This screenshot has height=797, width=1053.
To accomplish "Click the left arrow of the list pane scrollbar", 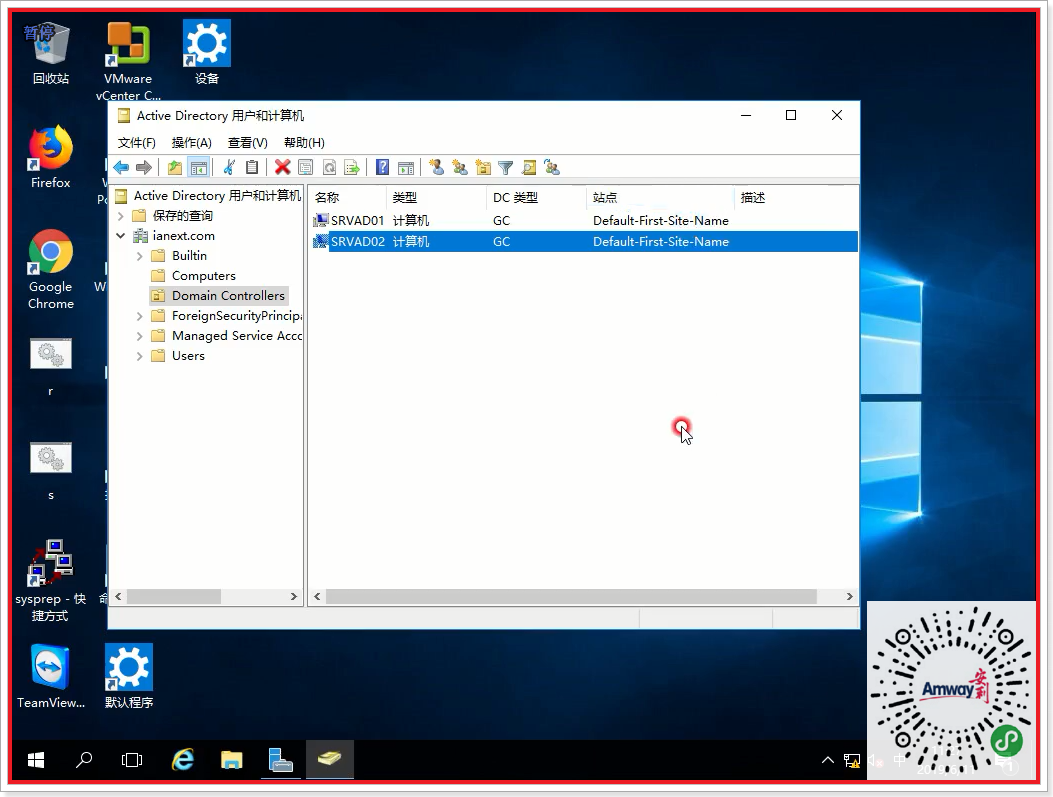I will pos(317,596).
